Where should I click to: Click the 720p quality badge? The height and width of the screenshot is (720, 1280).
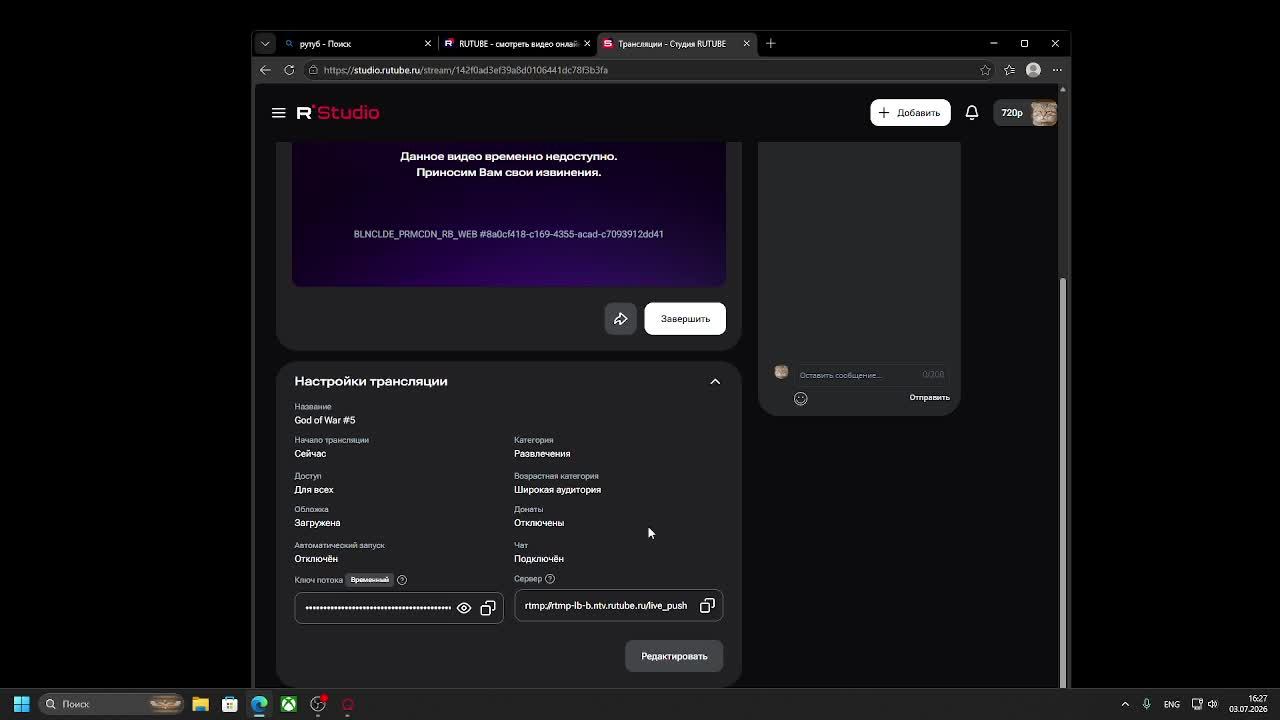[x=1012, y=113]
